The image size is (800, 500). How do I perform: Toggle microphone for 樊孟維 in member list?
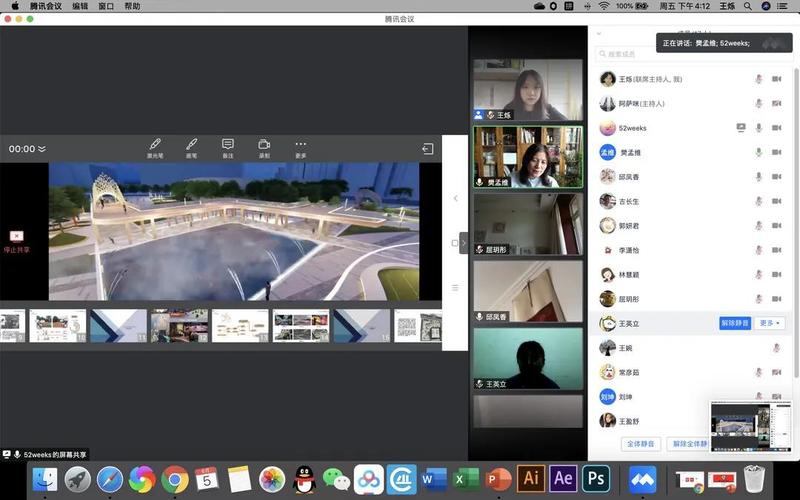tap(759, 152)
